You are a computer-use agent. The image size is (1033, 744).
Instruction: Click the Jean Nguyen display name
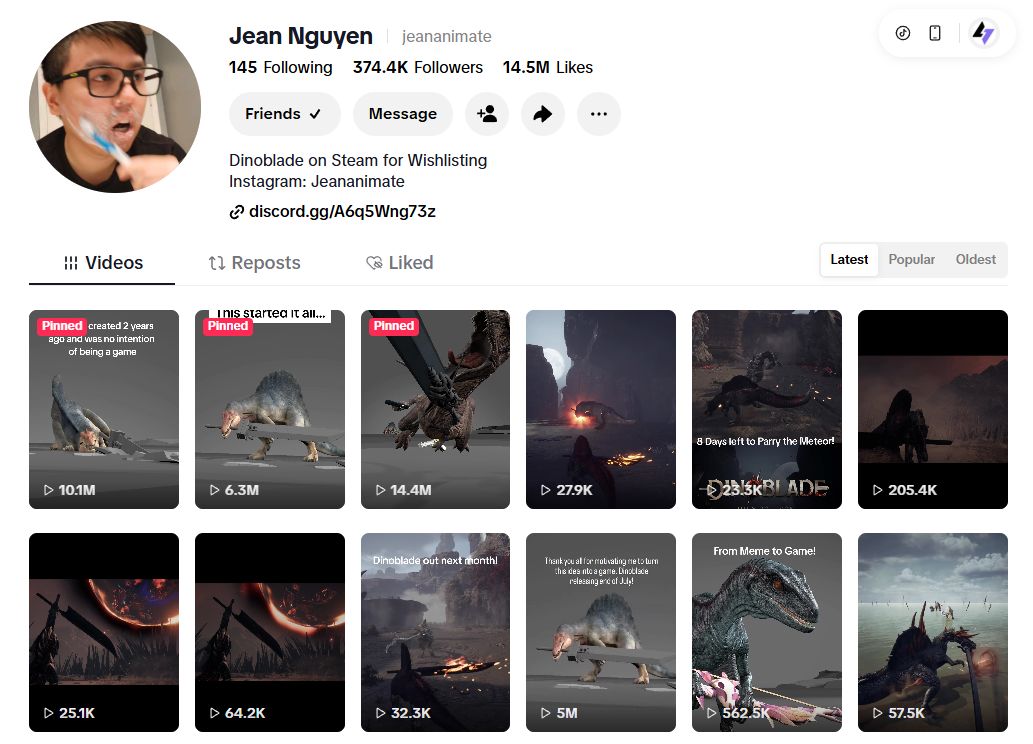[x=301, y=36]
